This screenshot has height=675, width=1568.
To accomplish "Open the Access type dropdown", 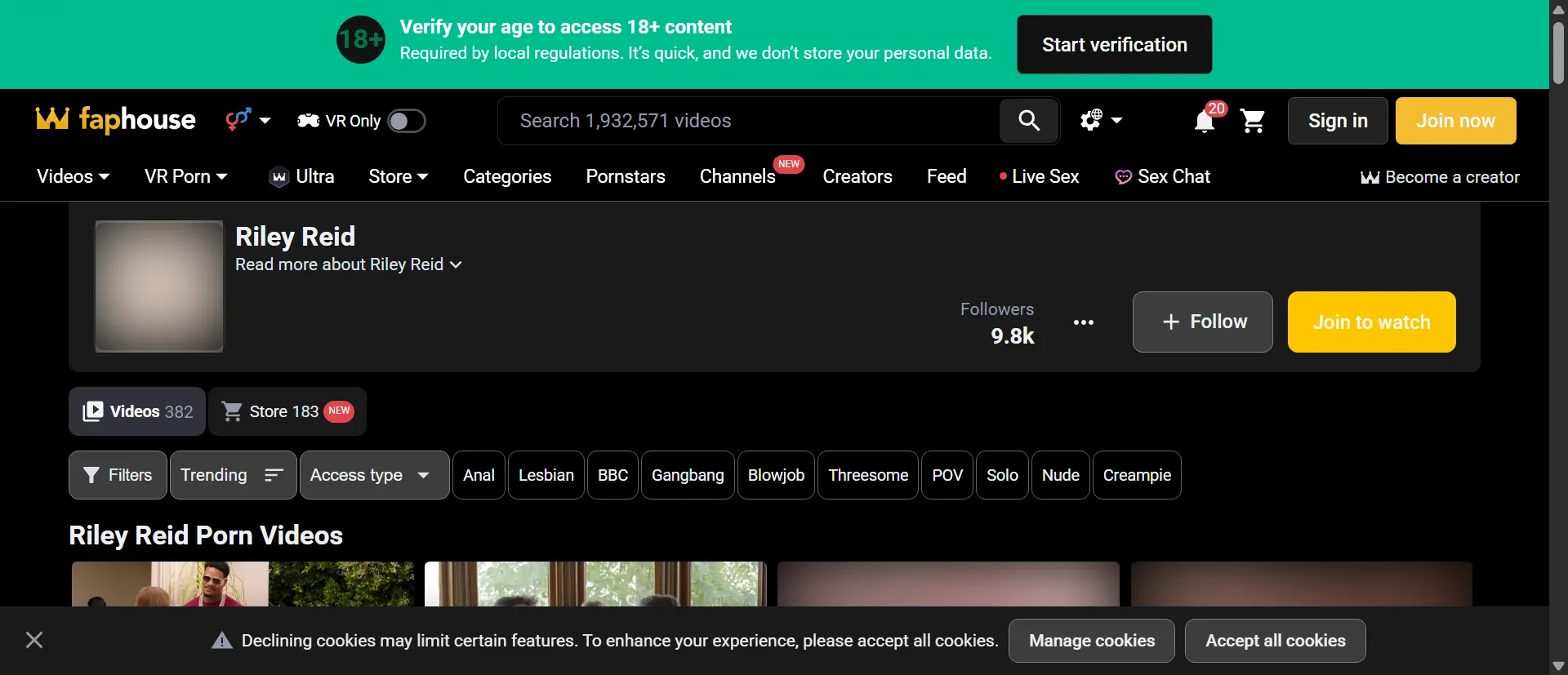I will tap(374, 475).
